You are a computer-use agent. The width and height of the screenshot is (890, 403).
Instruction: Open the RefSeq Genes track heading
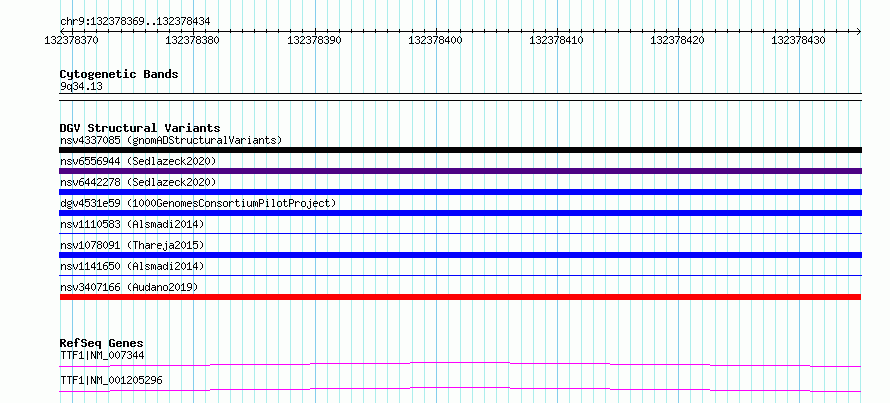coord(102,343)
